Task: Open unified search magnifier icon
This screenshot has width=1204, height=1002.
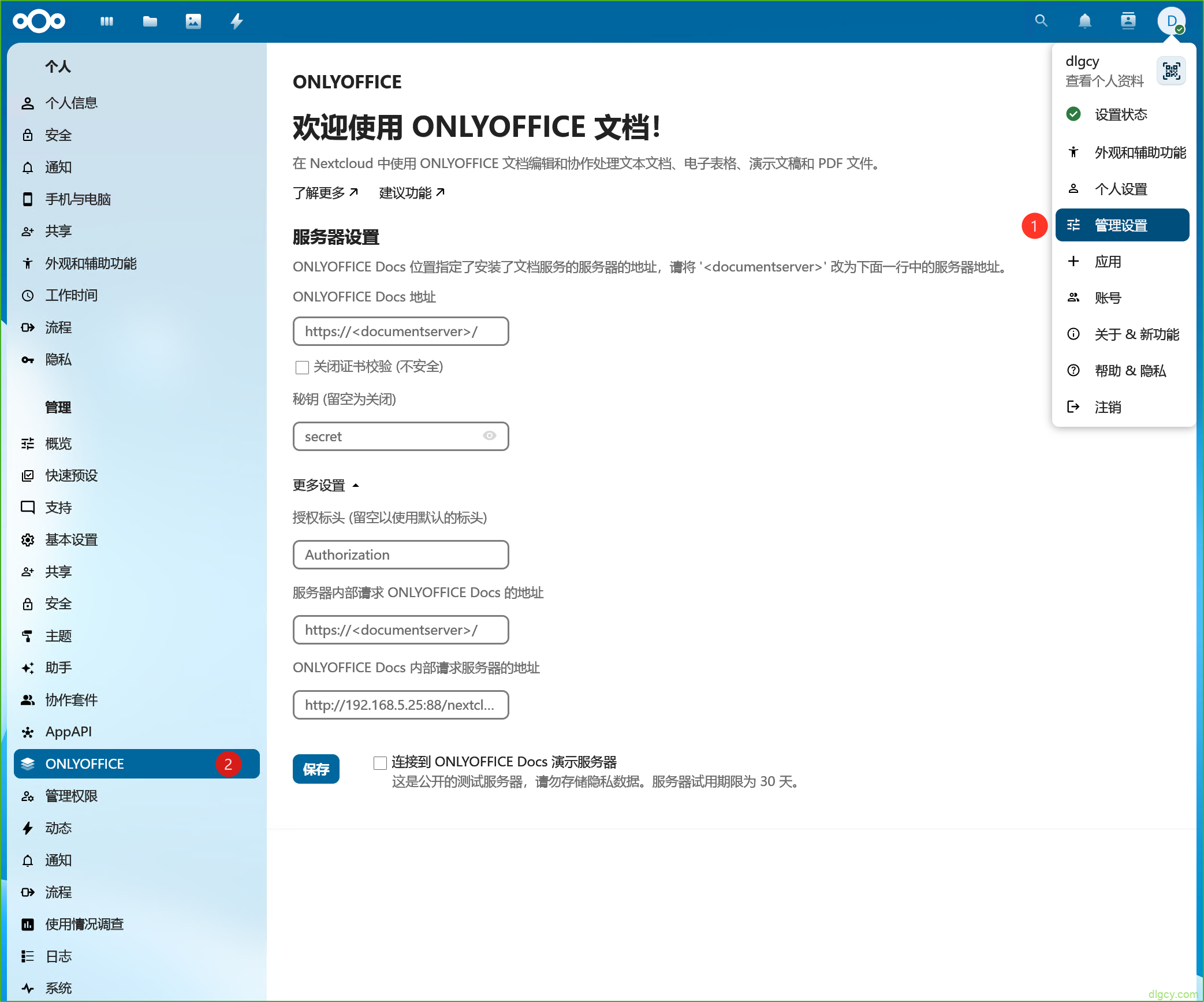Action: (1041, 21)
